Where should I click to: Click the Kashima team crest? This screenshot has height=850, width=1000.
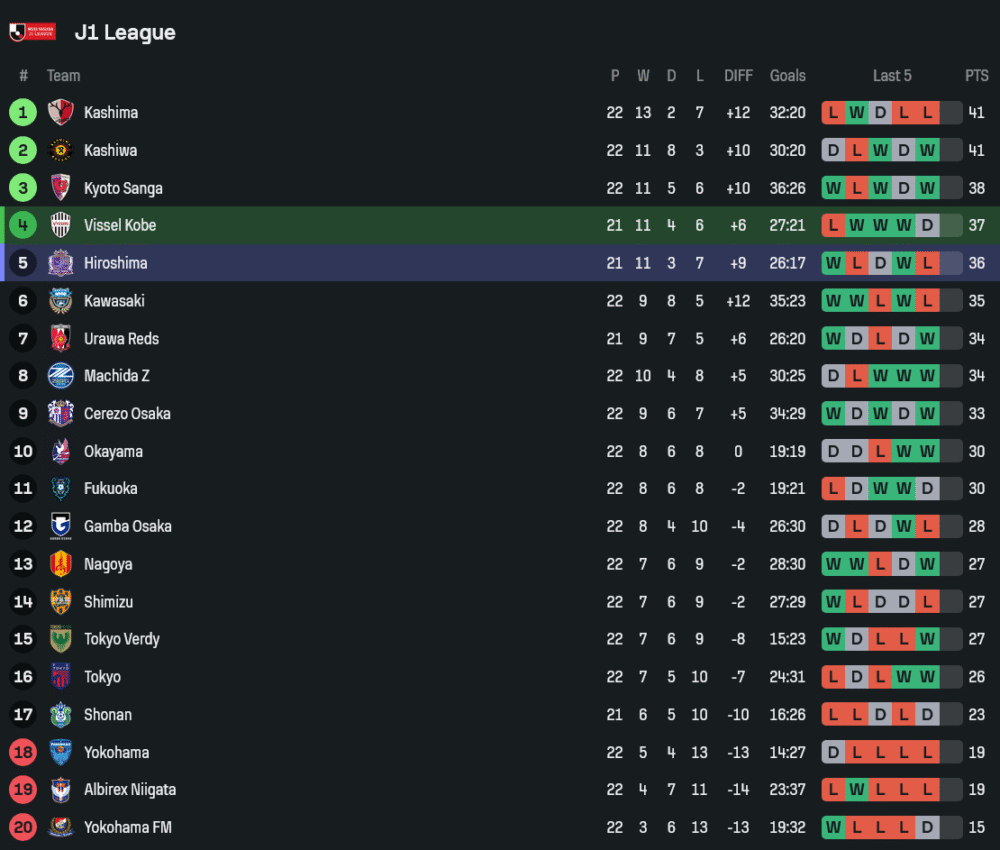[61, 113]
